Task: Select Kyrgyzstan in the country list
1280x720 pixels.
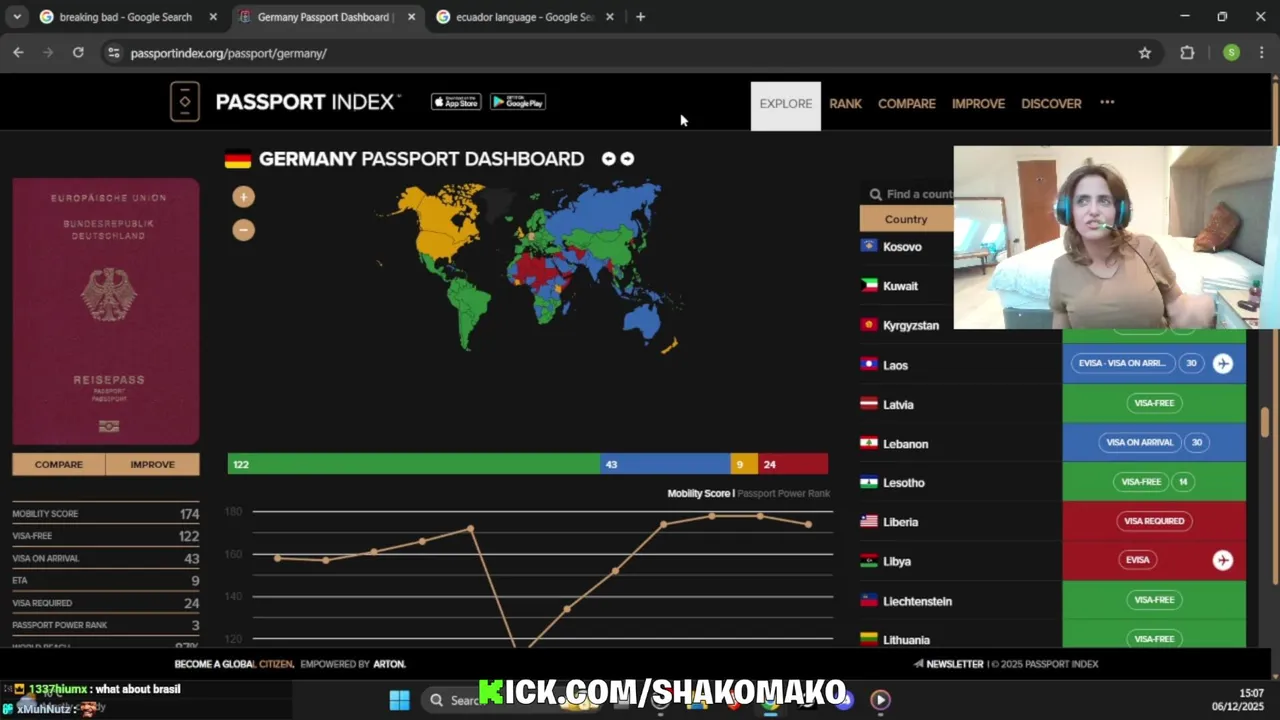Action: click(x=911, y=326)
